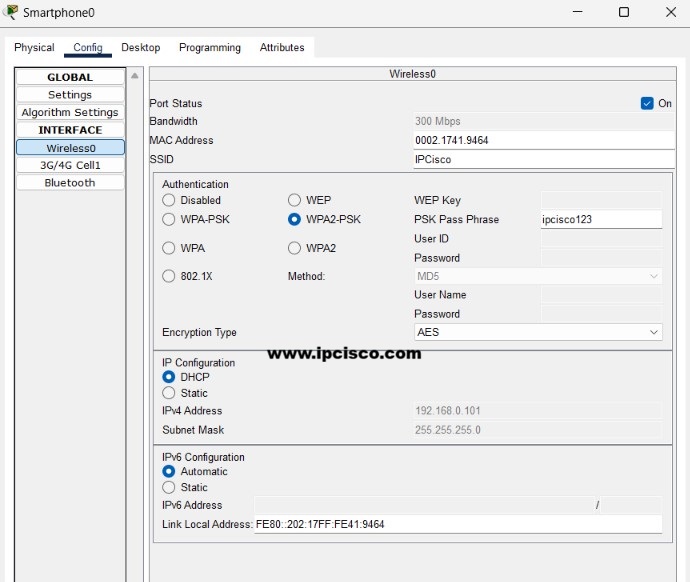Open the Programming tab
This screenshot has height=582, width=690.
pos(210,48)
